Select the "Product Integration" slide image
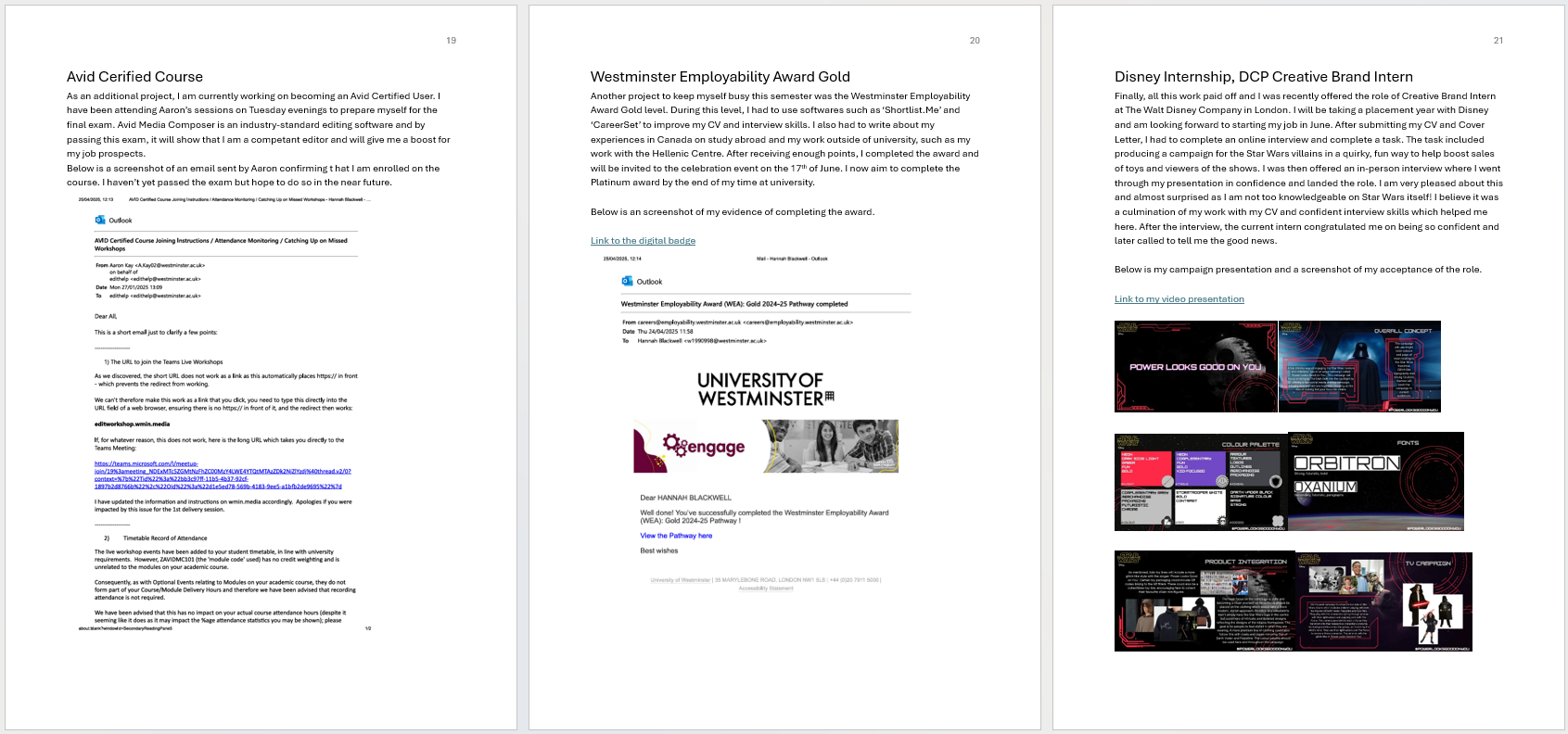The height and width of the screenshot is (734, 1568). click(1205, 601)
